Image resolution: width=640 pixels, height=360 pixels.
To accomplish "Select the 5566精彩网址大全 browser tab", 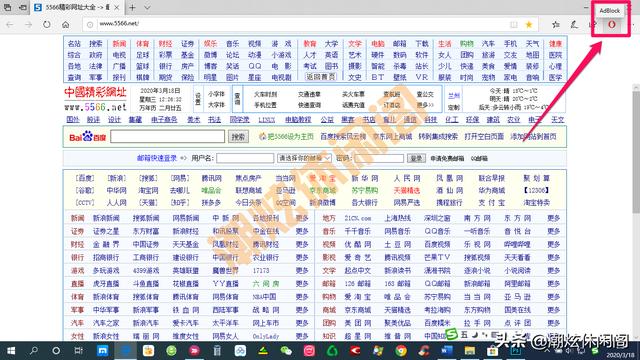I will pyautogui.click(x=77, y=7).
